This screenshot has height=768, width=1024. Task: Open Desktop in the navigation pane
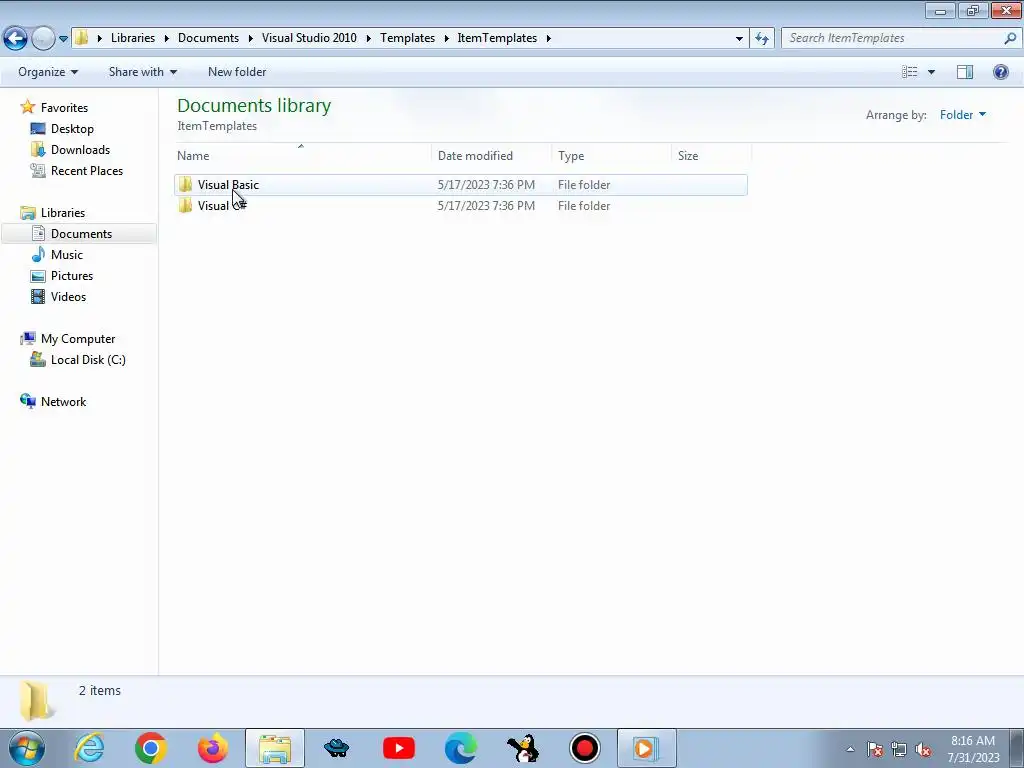[72, 129]
